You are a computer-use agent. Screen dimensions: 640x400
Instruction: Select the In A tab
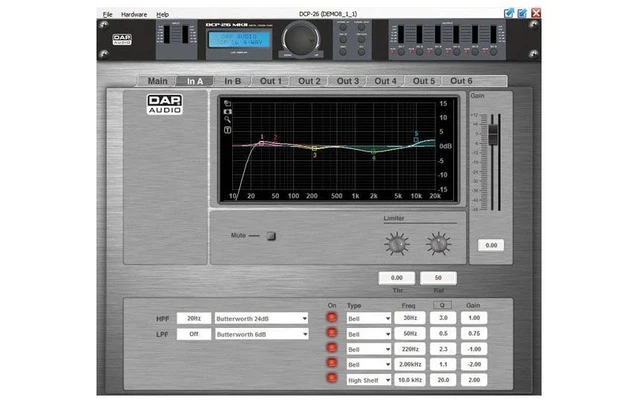(x=195, y=81)
